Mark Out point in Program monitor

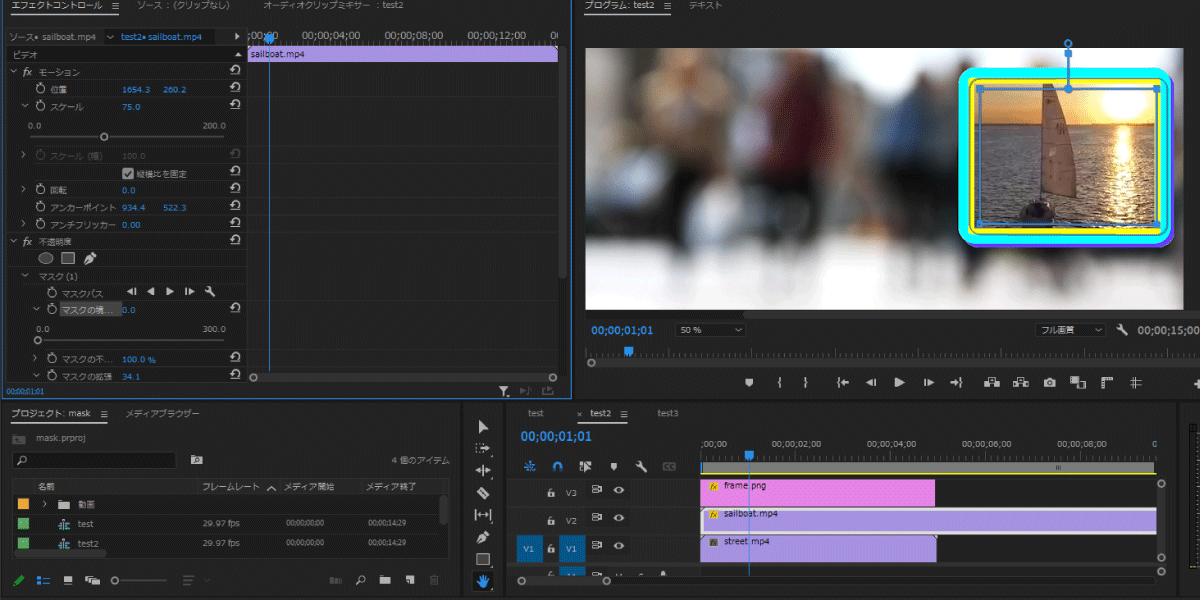click(x=805, y=382)
